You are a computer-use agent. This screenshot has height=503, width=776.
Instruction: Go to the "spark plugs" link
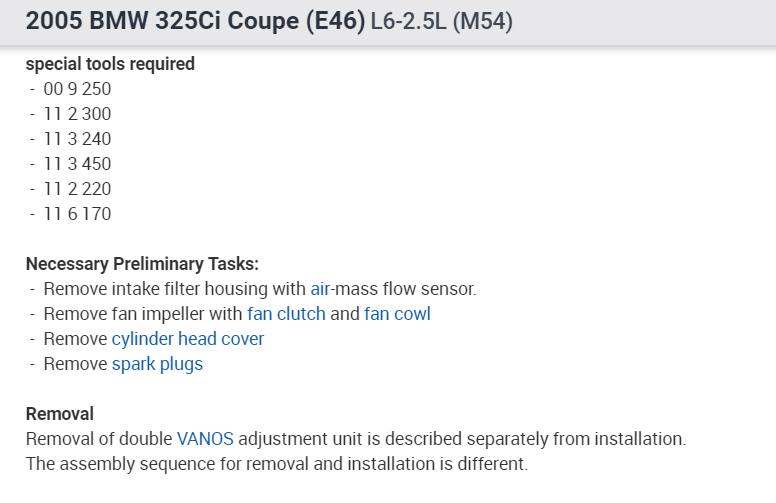(157, 364)
